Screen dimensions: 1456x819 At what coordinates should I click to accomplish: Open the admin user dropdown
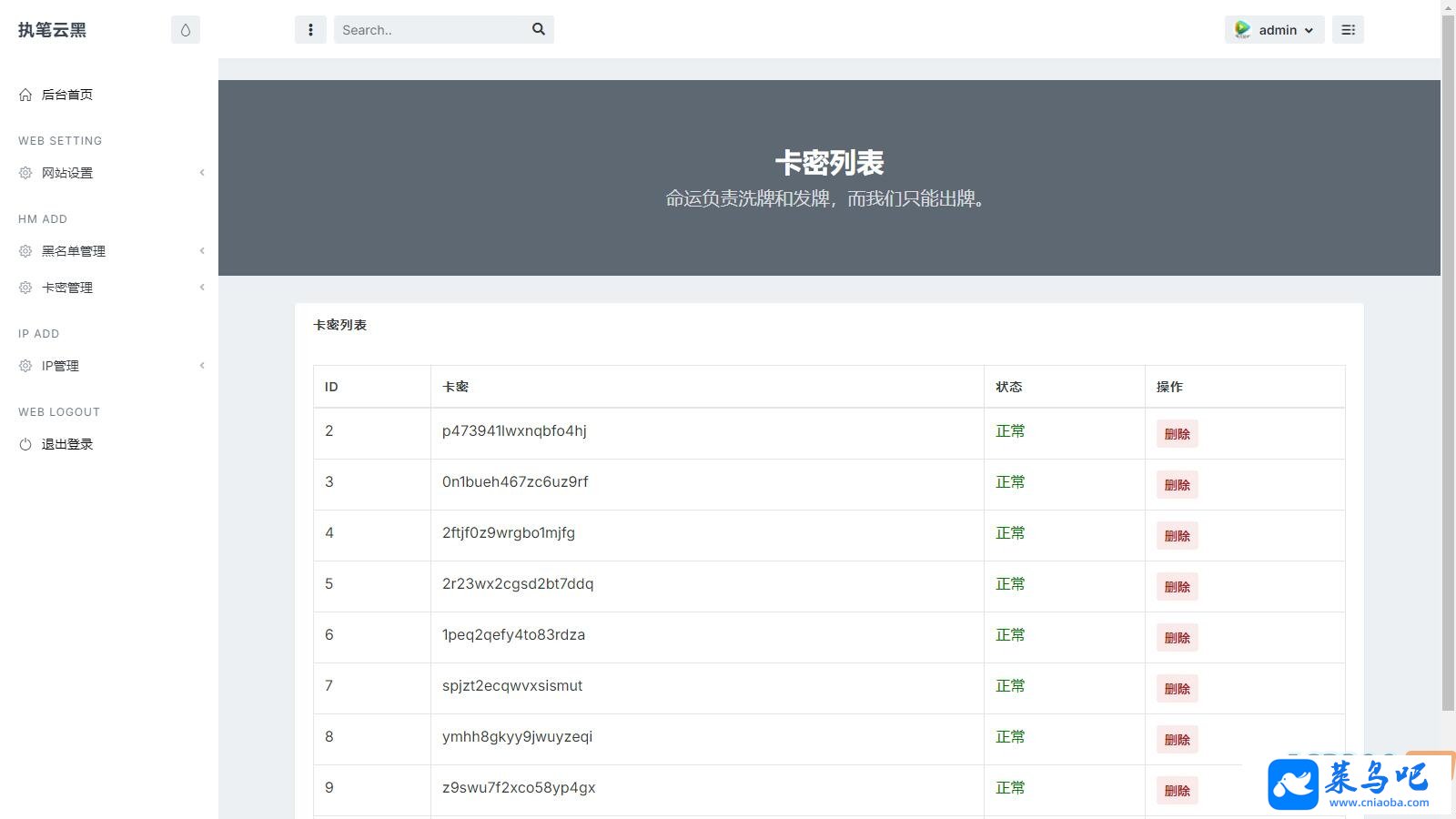point(1274,30)
